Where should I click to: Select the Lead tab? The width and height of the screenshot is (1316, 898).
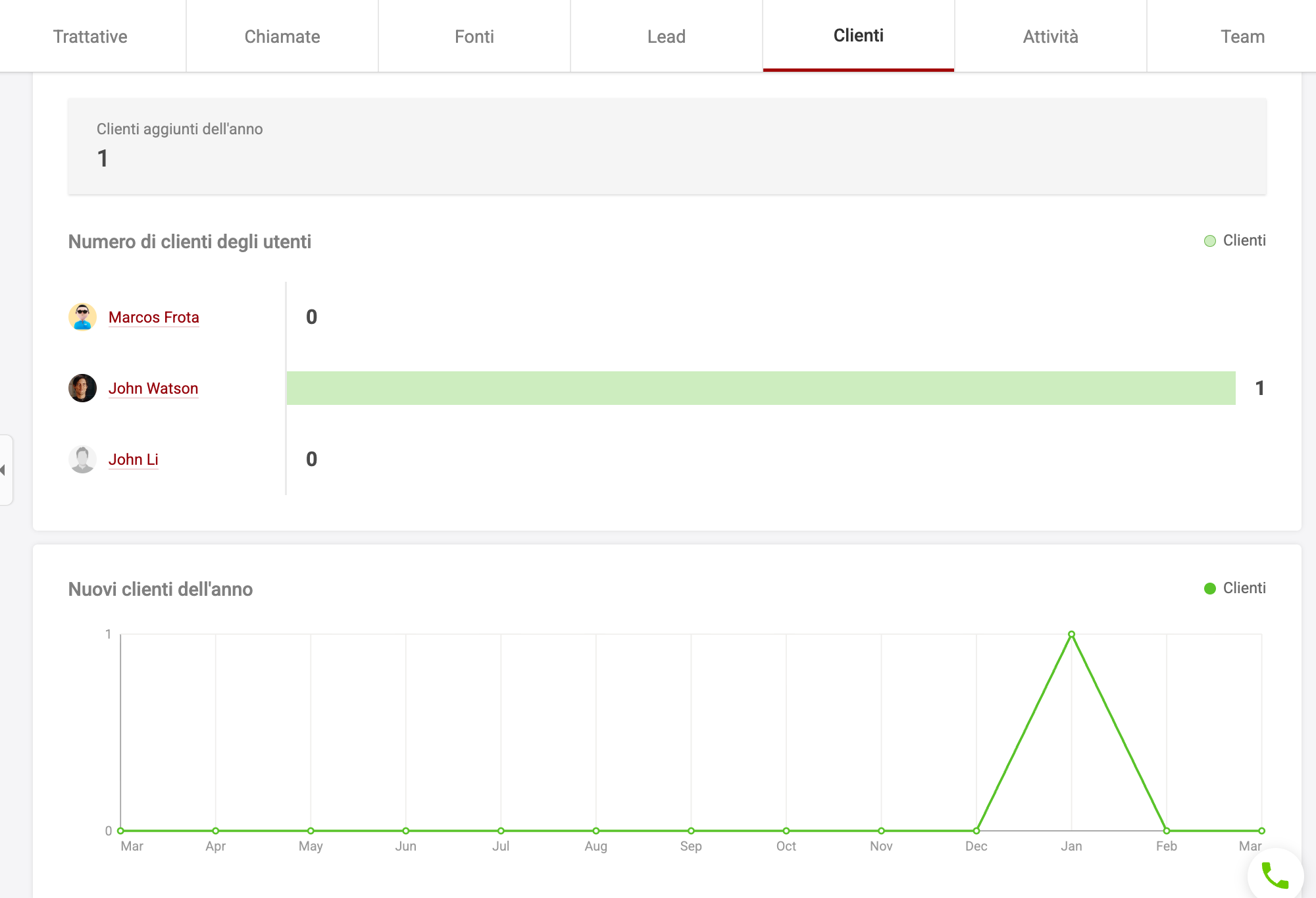pos(667,36)
